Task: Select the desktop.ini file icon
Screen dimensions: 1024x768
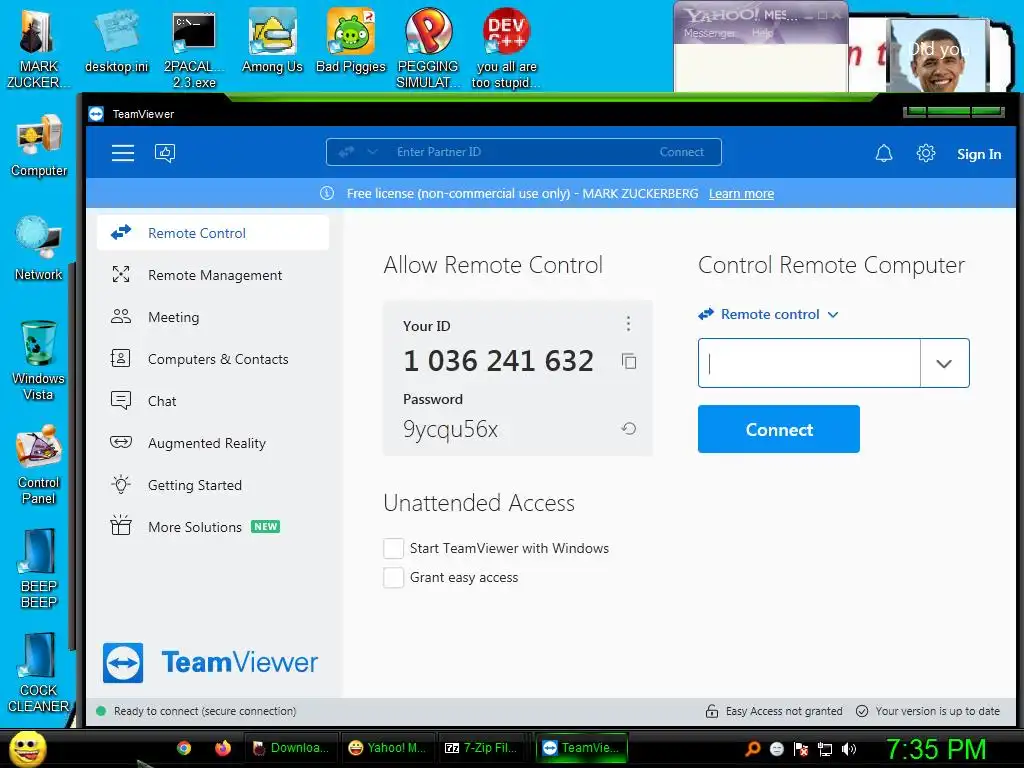Action: click(x=116, y=42)
